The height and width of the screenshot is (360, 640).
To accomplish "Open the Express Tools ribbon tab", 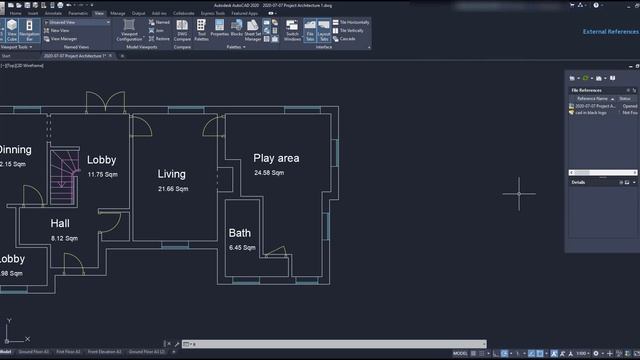I will 212,13.
